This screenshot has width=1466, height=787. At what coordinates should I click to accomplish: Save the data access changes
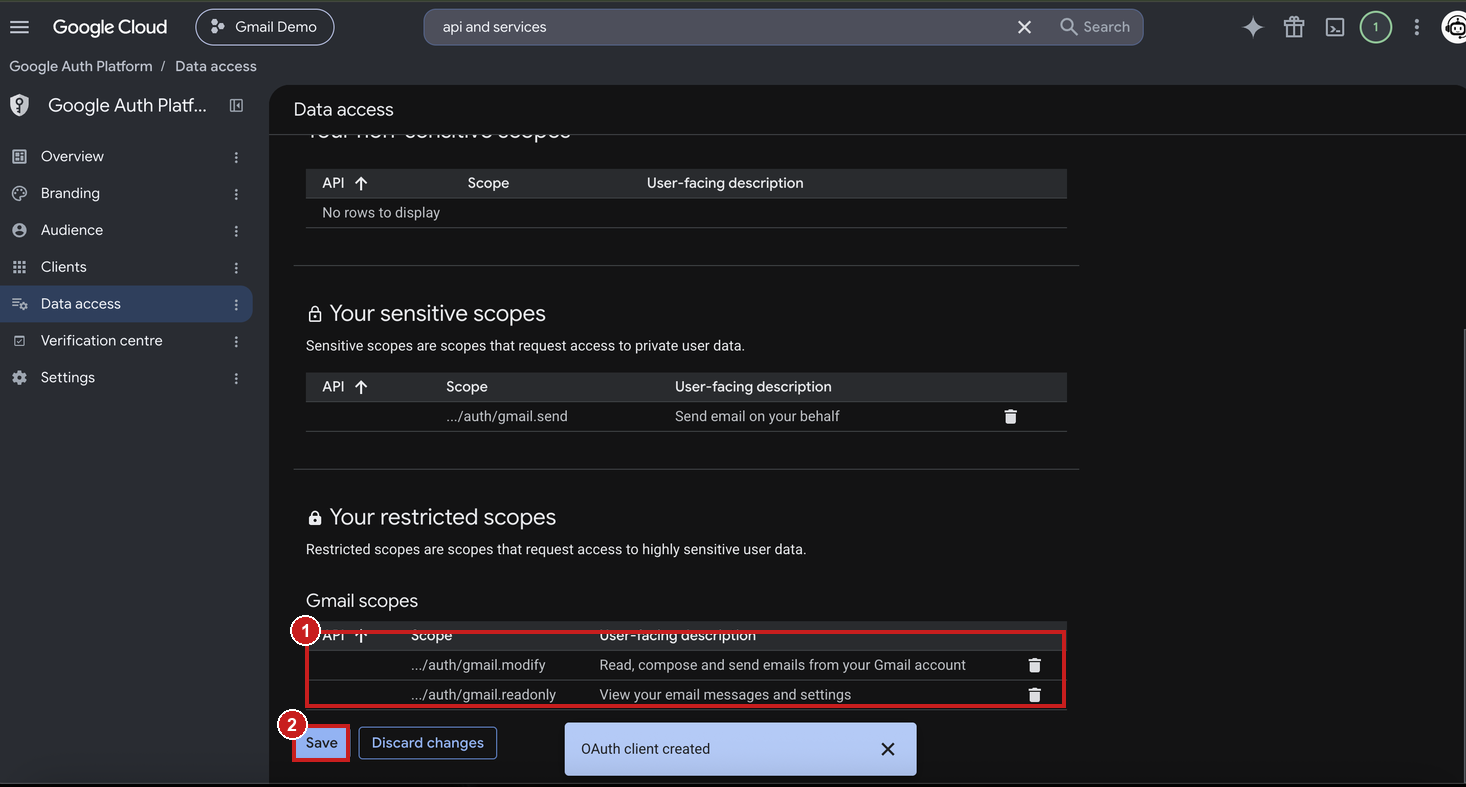coord(322,743)
